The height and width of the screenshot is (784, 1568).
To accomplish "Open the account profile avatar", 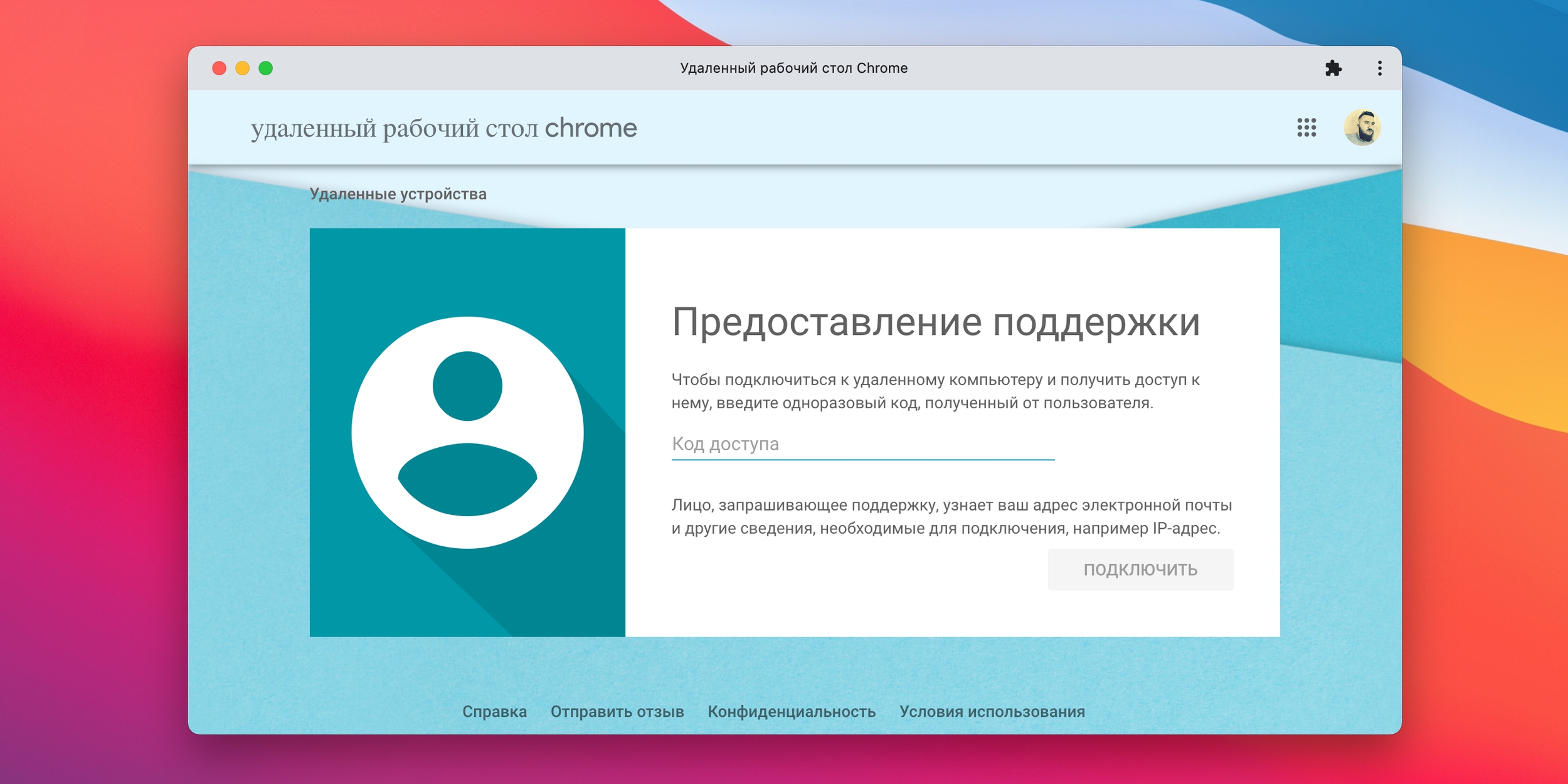I will [1362, 127].
